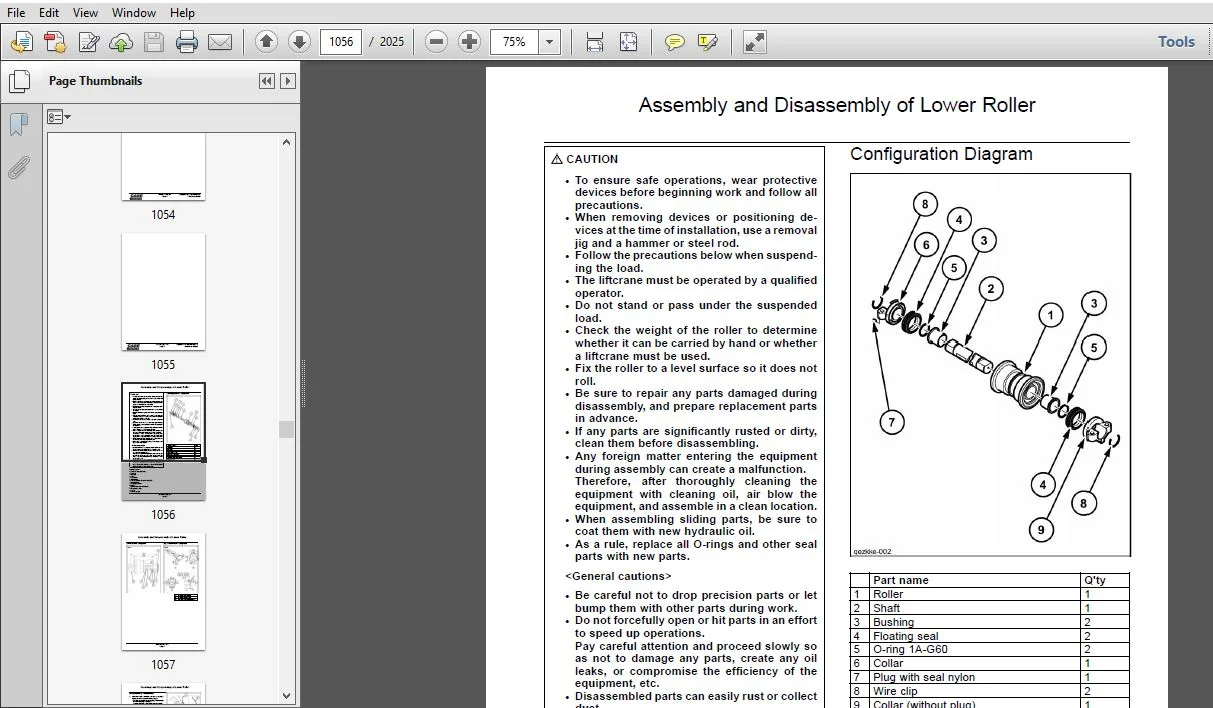Open the zoom level dropdown arrow
Screen dimensions: 1213x708
pyautogui.click(x=550, y=42)
